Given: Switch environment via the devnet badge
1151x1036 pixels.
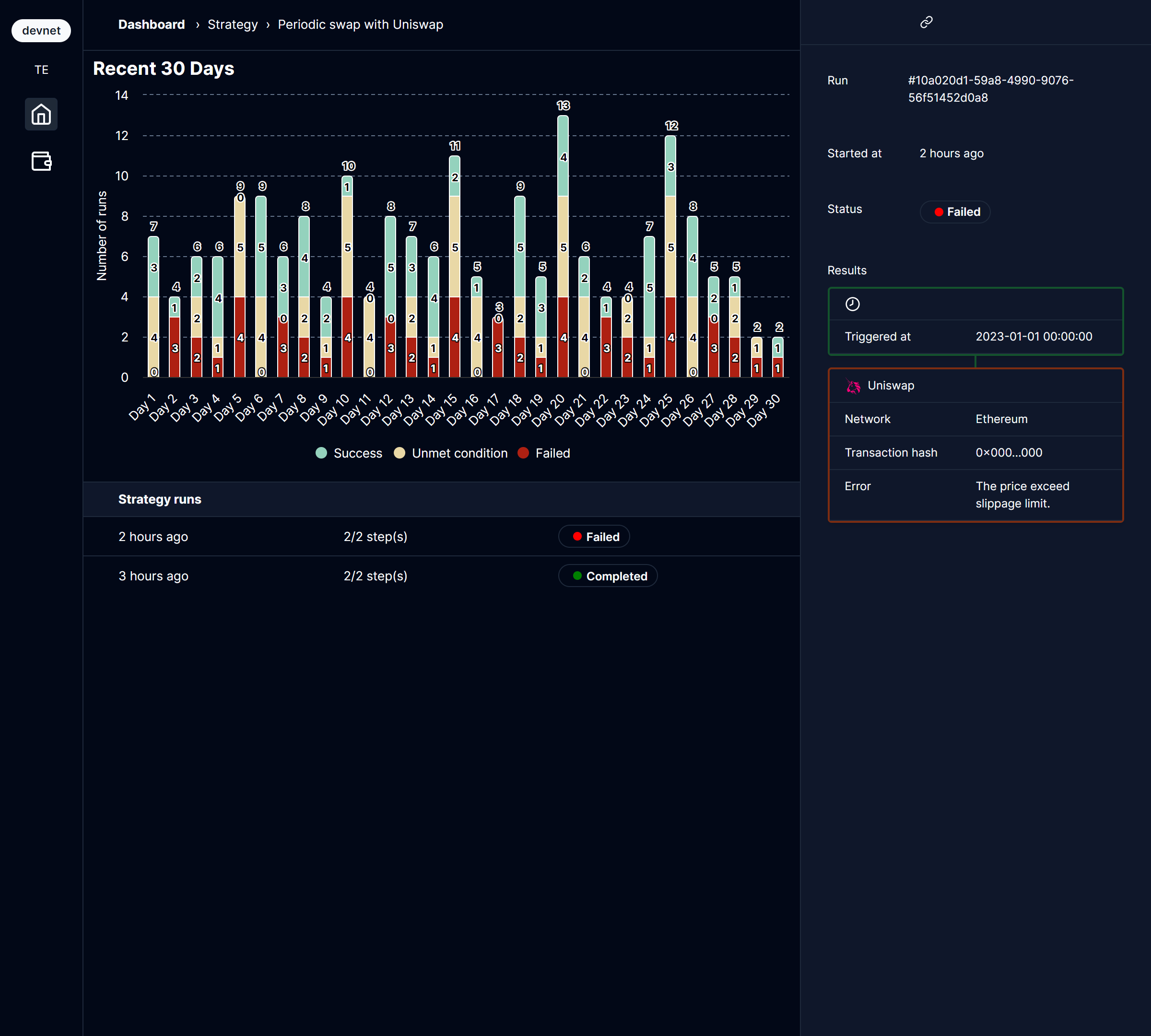Looking at the screenshot, I should pos(41,30).
